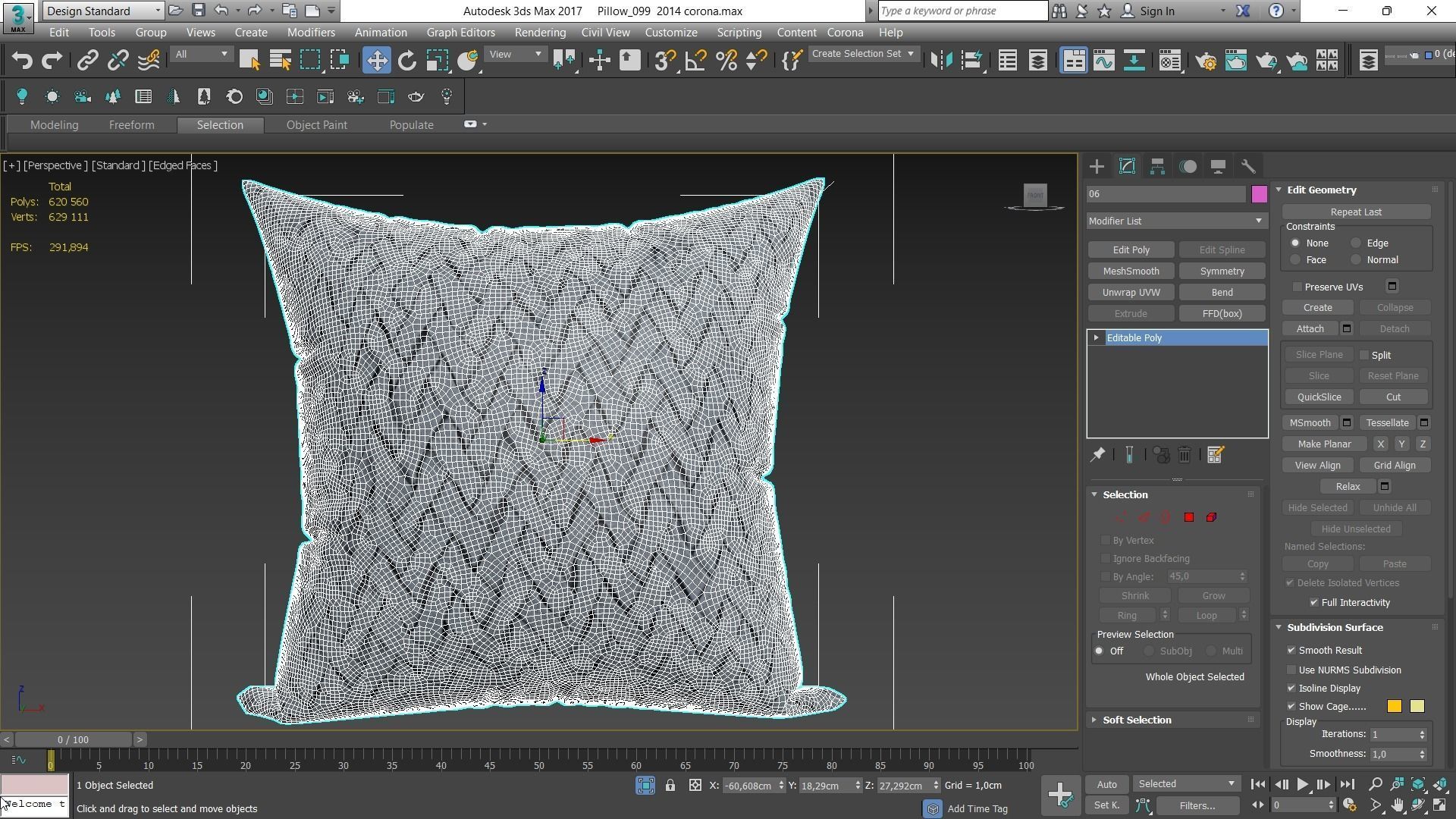The height and width of the screenshot is (819, 1456).
Task: Open the View reference coordinate dropdown
Action: point(515,54)
